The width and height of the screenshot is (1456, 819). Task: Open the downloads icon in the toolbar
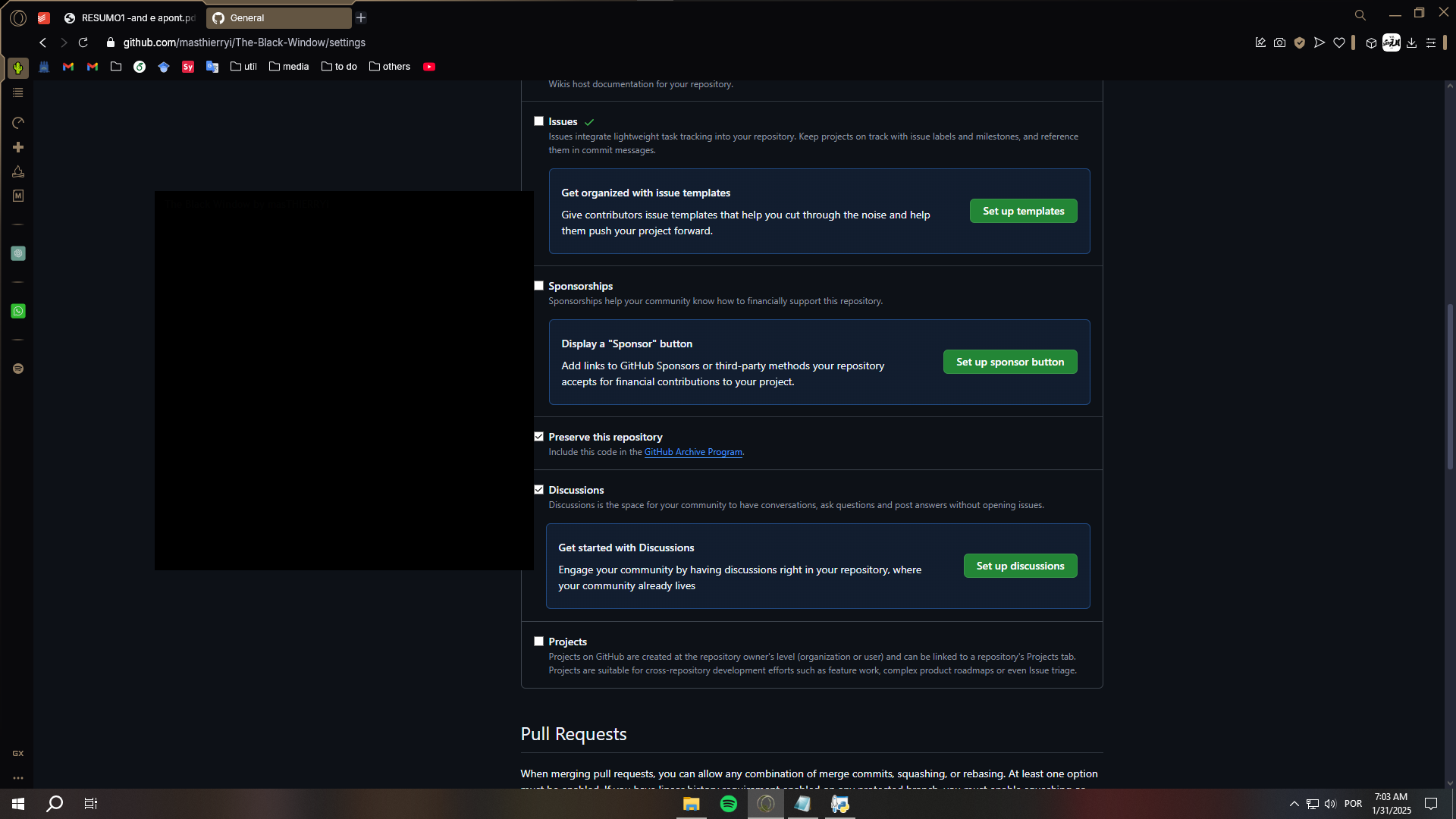[1411, 42]
